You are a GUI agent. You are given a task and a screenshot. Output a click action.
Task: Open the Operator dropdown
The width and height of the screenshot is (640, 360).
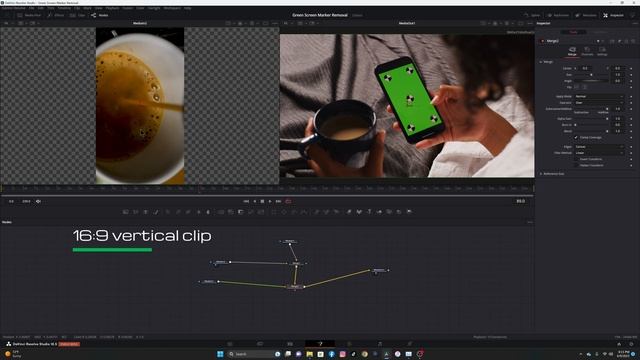point(599,102)
